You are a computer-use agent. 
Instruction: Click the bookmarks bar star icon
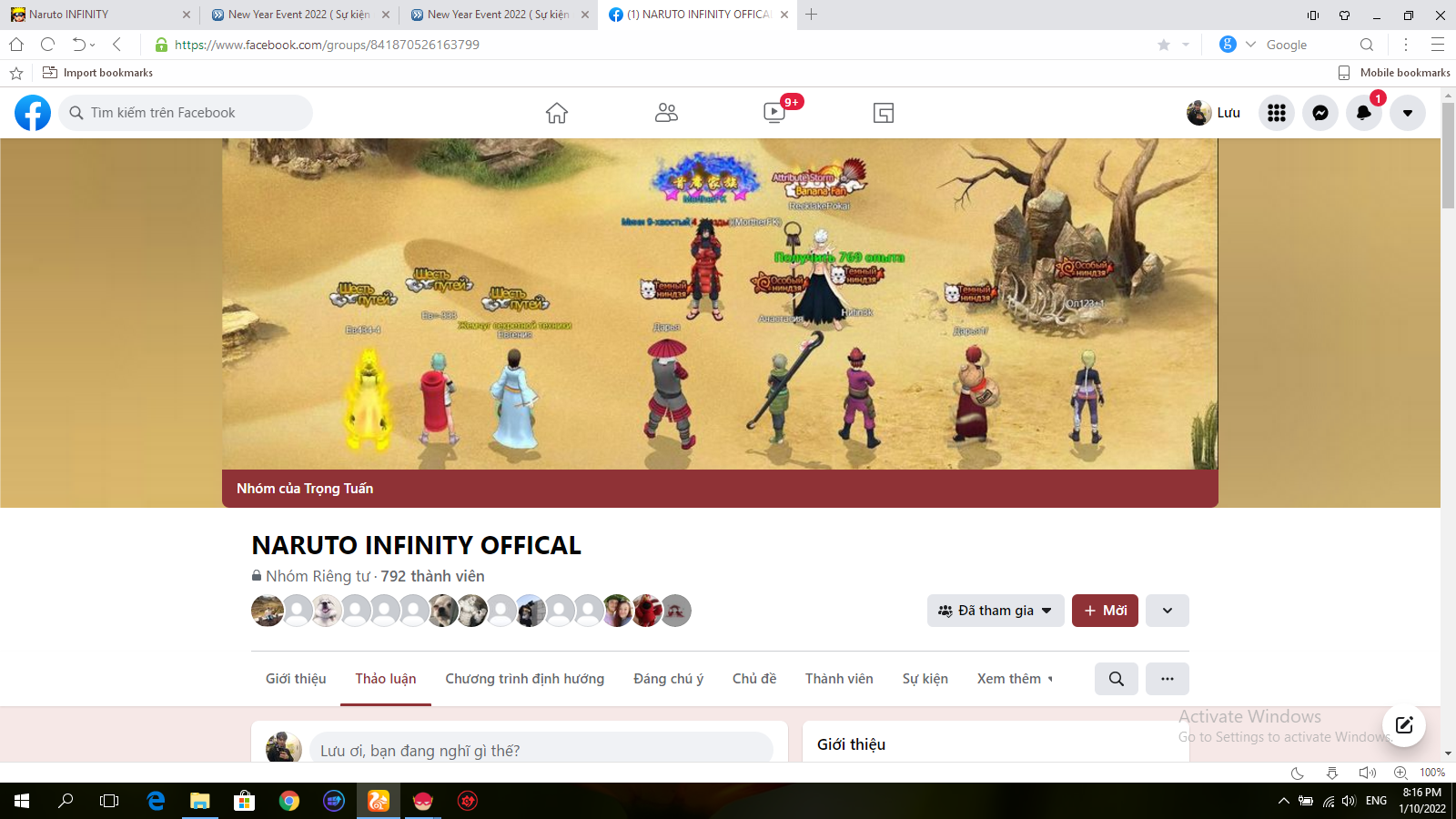click(x=16, y=73)
